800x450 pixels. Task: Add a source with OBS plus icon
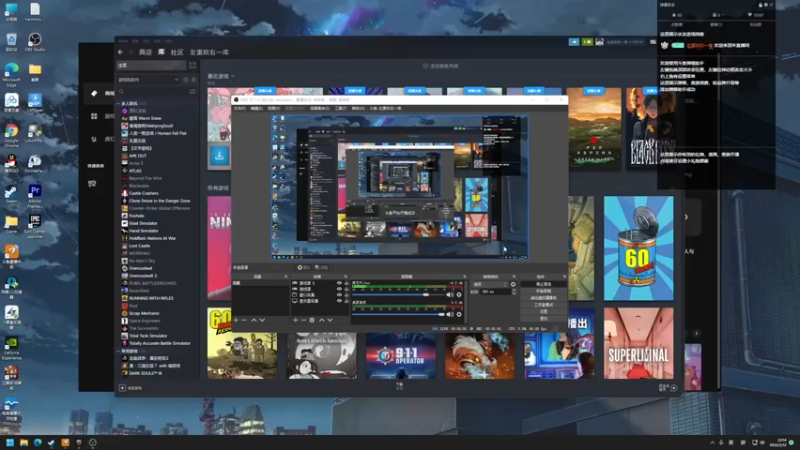point(295,320)
